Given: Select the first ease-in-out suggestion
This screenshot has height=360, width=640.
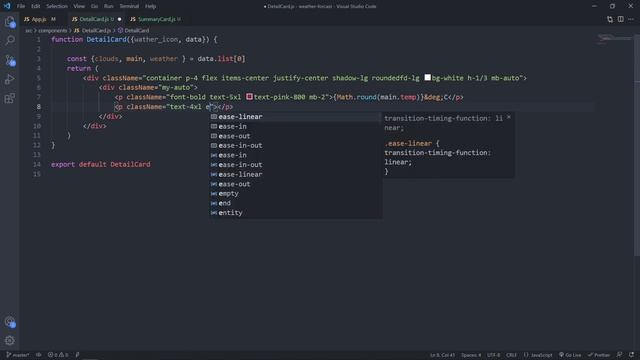Looking at the screenshot, I should coord(296,146).
